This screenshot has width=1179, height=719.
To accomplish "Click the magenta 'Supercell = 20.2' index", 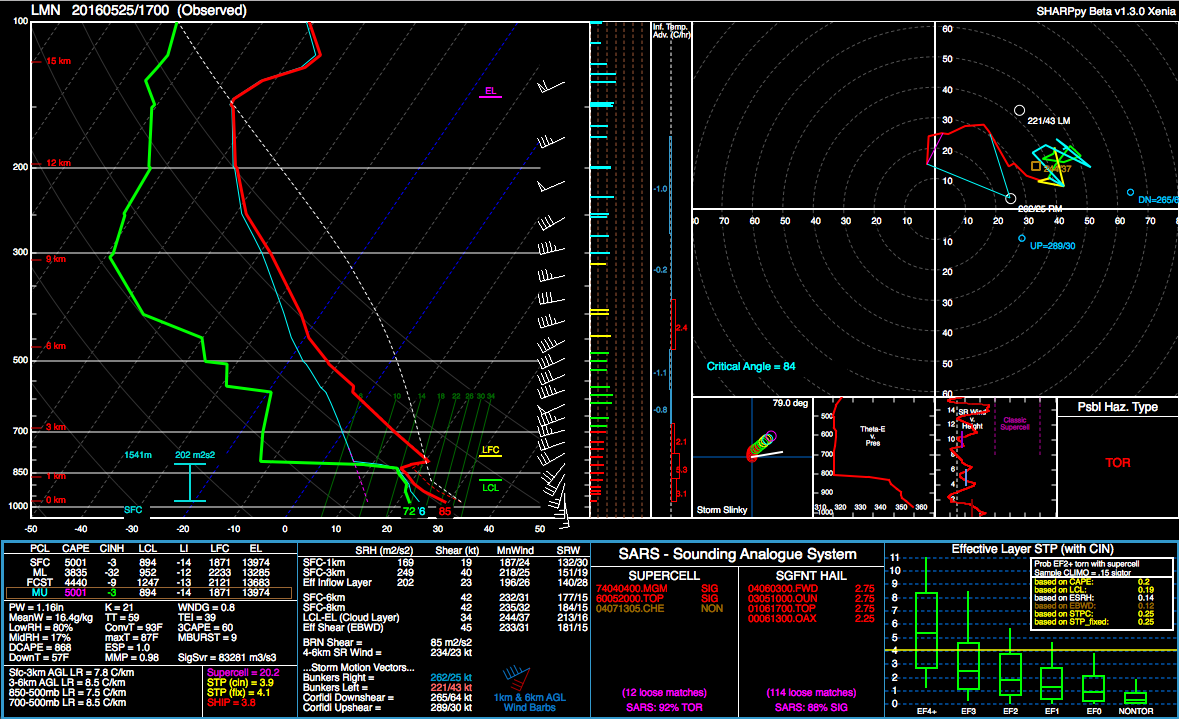I will tap(243, 672).
